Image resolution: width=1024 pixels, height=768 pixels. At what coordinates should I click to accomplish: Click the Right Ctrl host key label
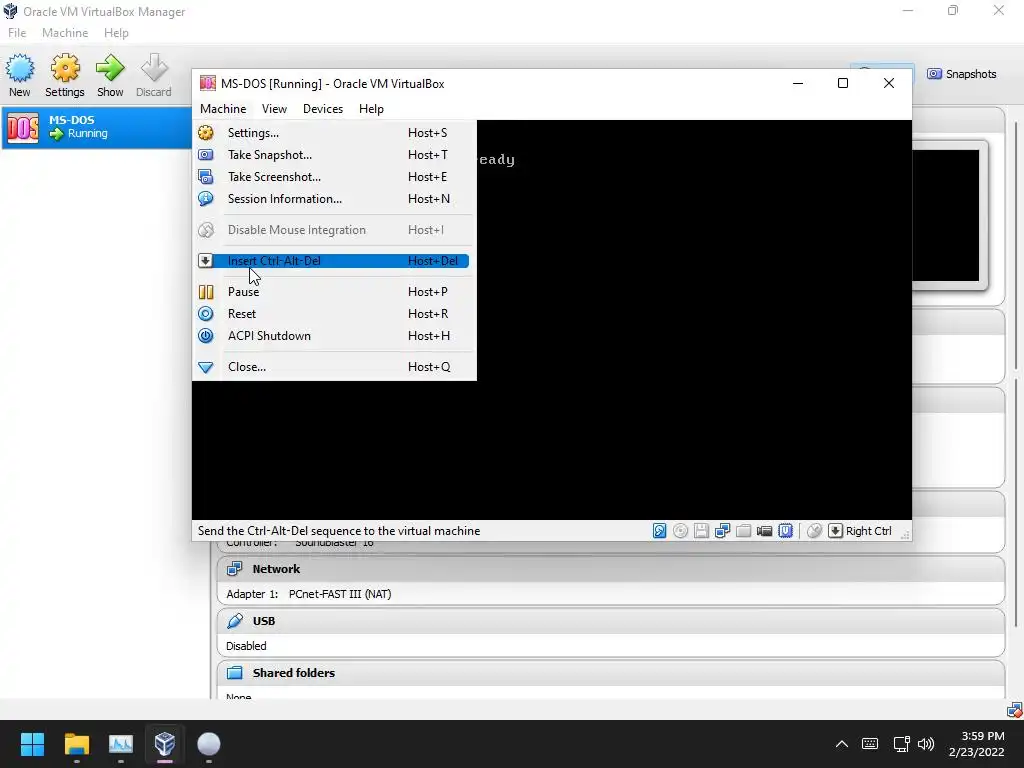869,531
